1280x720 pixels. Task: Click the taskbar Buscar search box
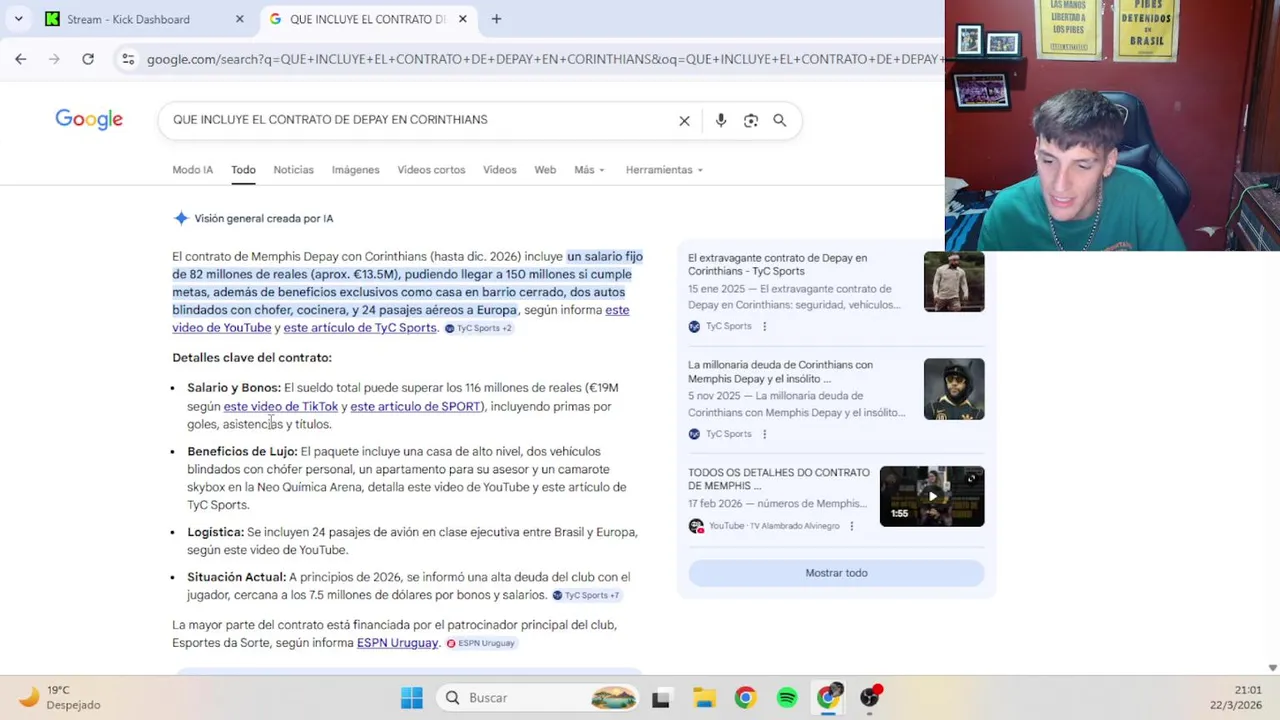[540, 698]
